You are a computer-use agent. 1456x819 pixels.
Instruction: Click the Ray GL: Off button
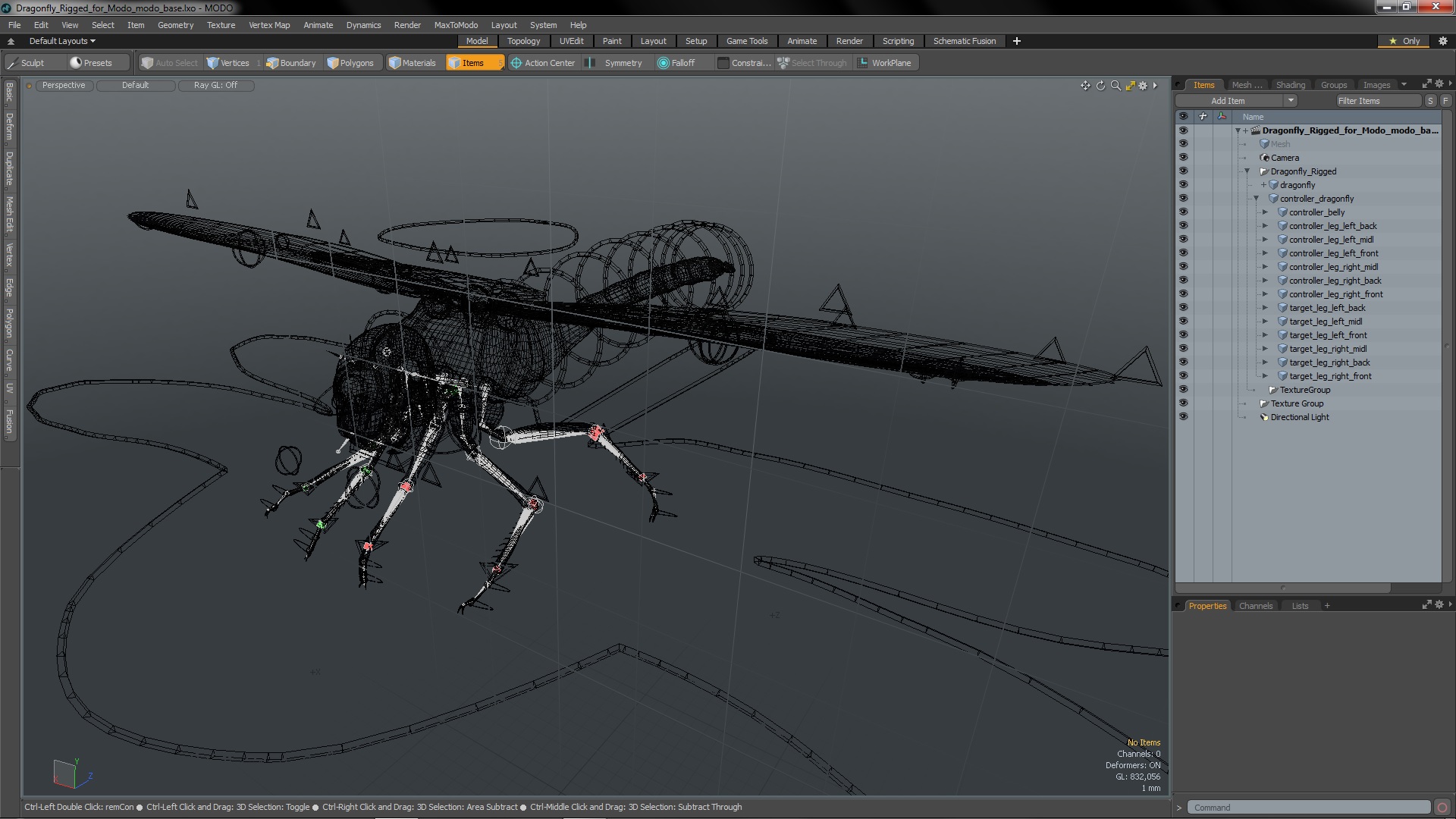215,86
